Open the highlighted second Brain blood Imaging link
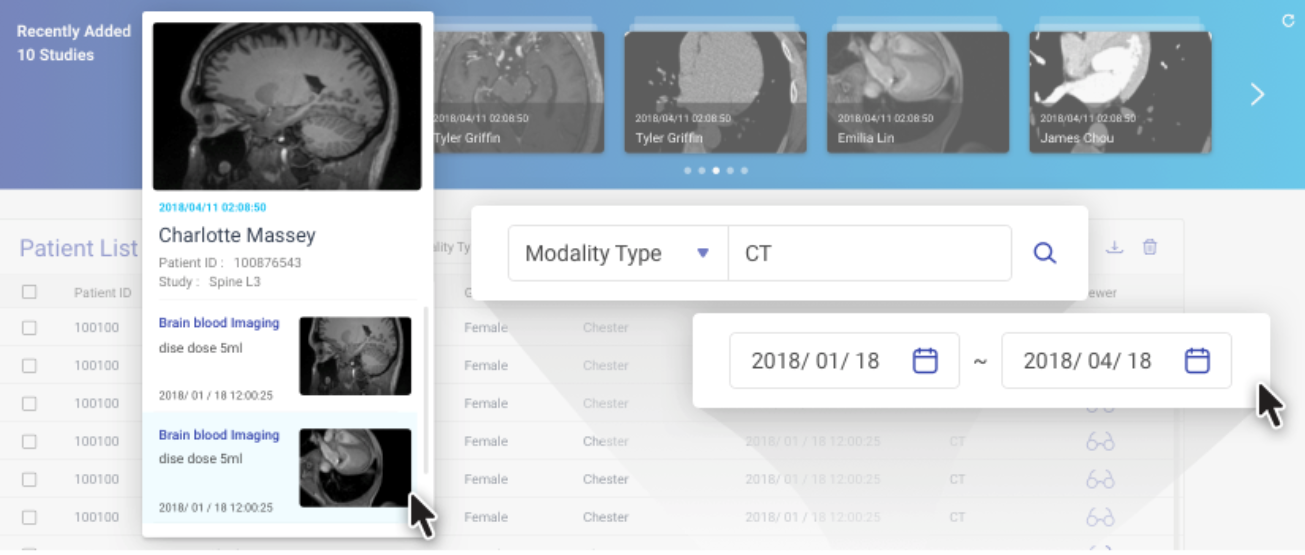 [x=218, y=435]
